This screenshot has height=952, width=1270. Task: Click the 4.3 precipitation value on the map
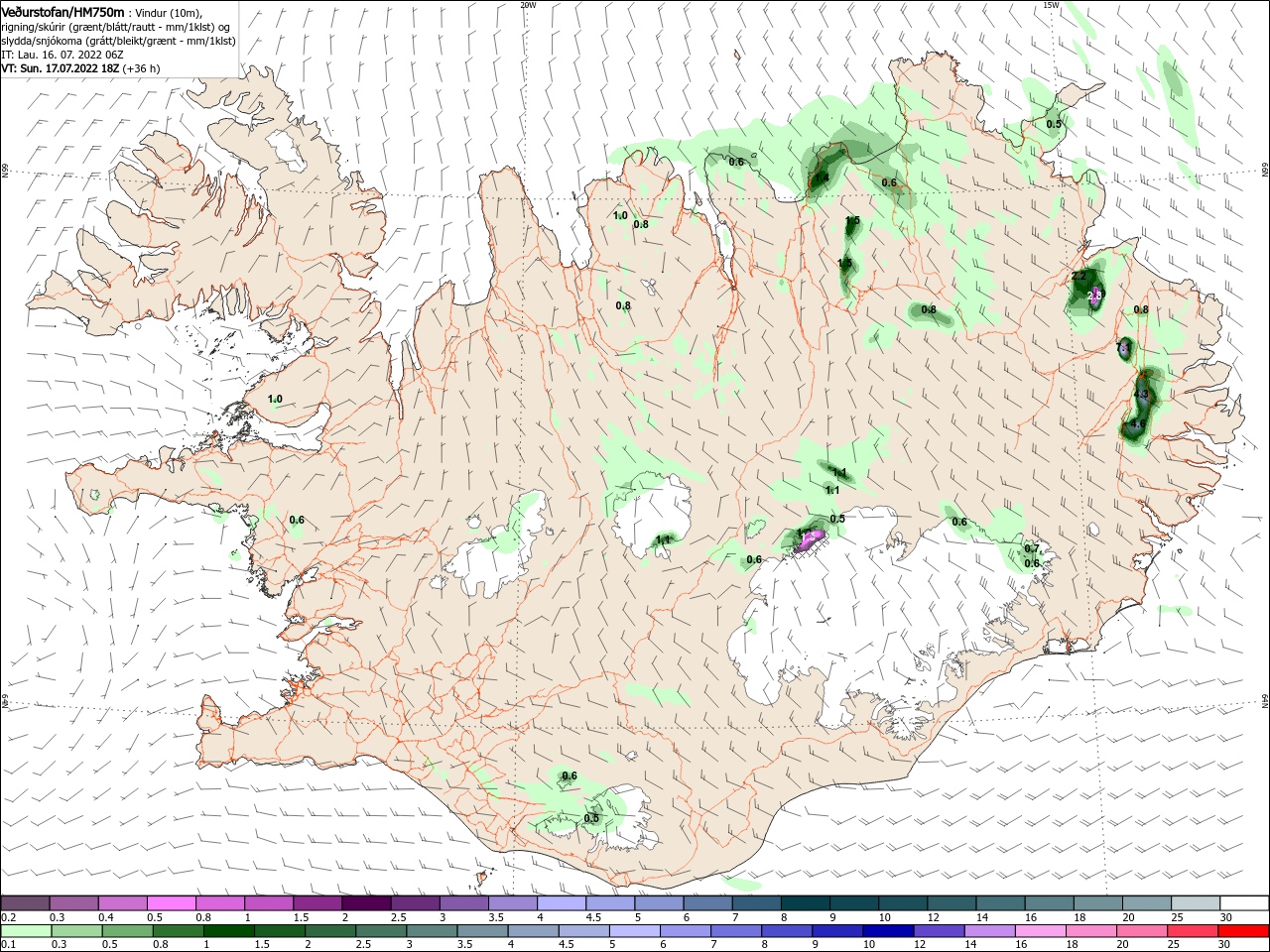1141,395
